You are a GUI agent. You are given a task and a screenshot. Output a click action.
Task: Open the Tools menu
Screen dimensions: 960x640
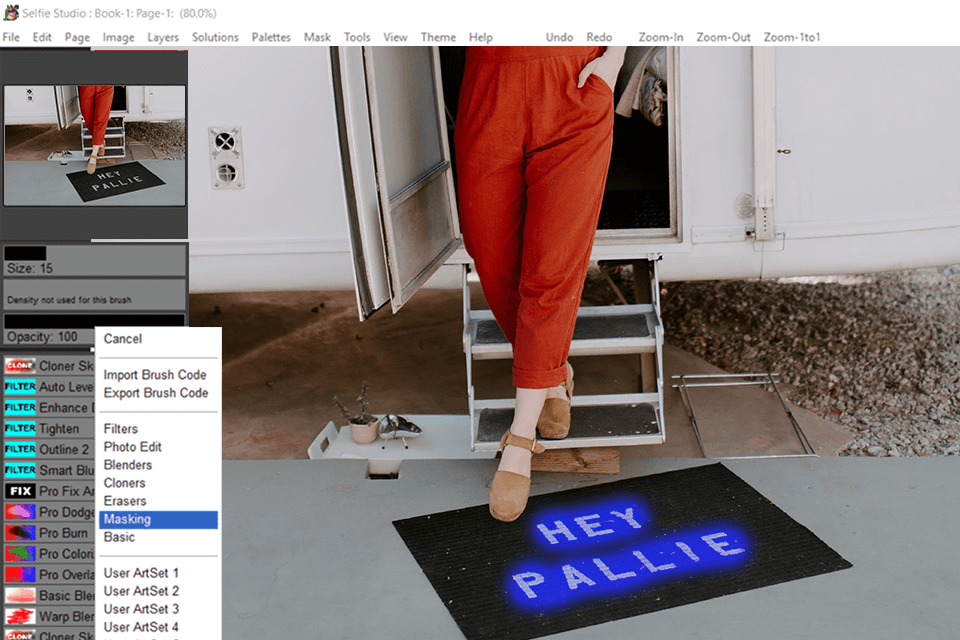pos(357,37)
